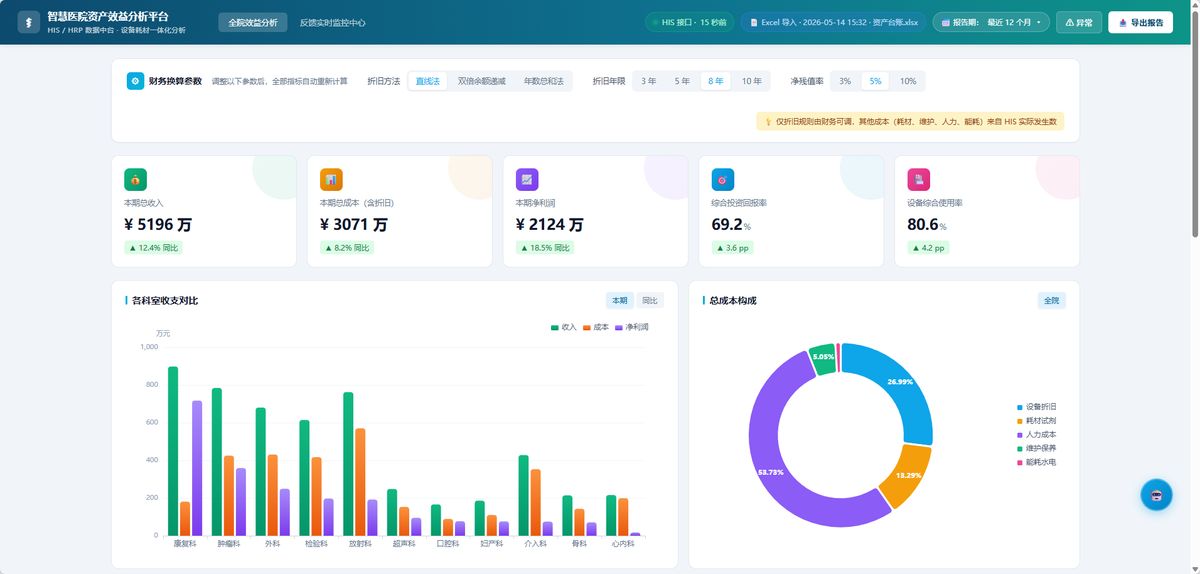Click the 设备综合使用率 icon
The width and height of the screenshot is (1200, 574).
point(919,179)
